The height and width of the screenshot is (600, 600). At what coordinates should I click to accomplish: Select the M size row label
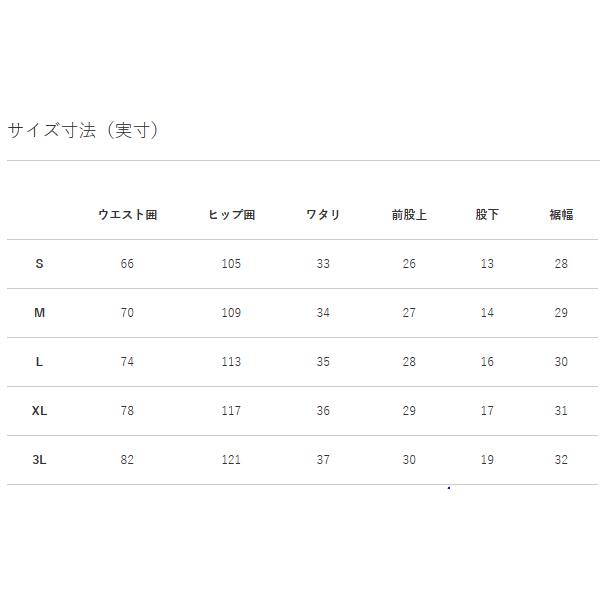click(39, 313)
